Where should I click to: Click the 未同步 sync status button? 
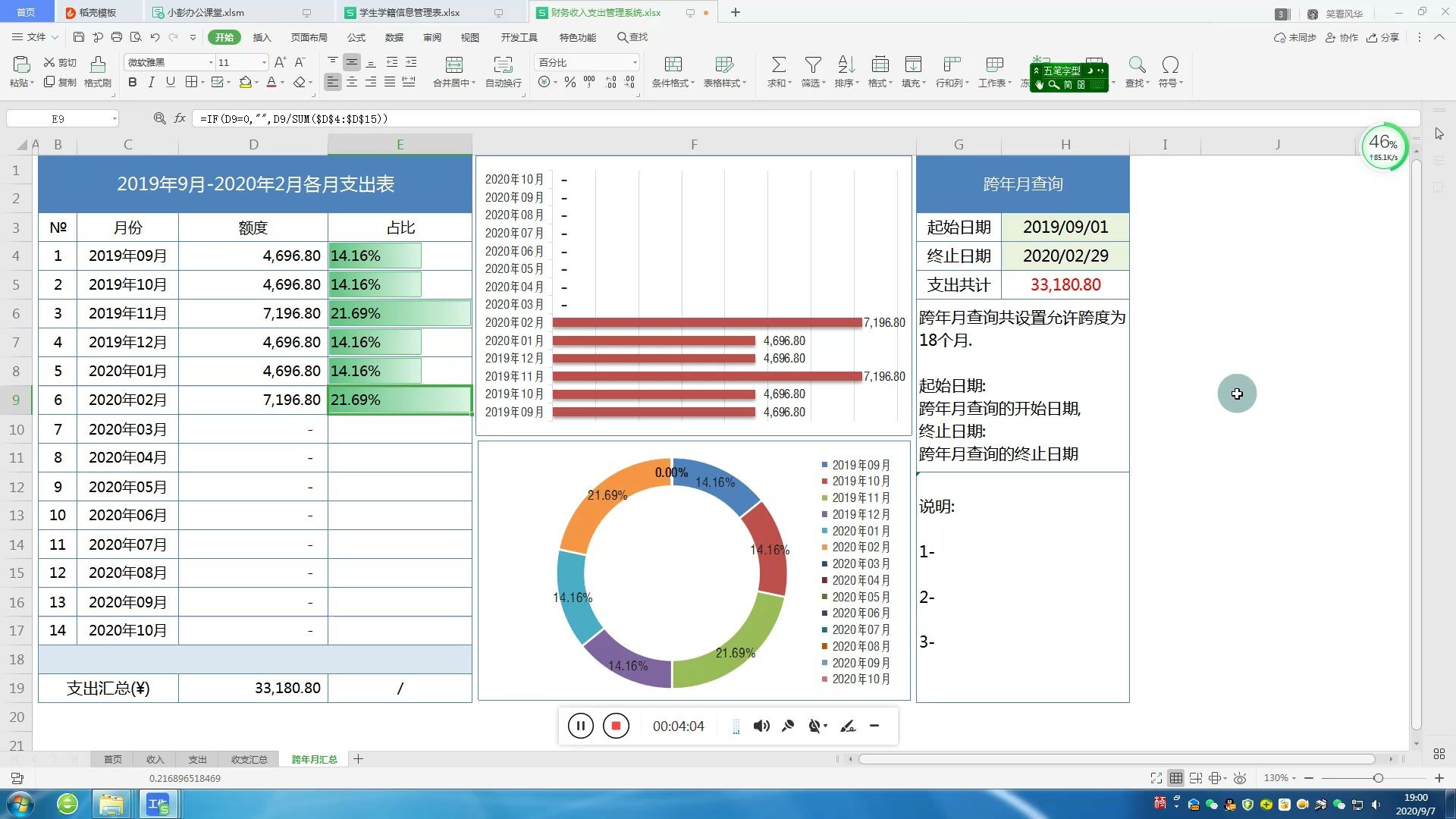(1295, 37)
